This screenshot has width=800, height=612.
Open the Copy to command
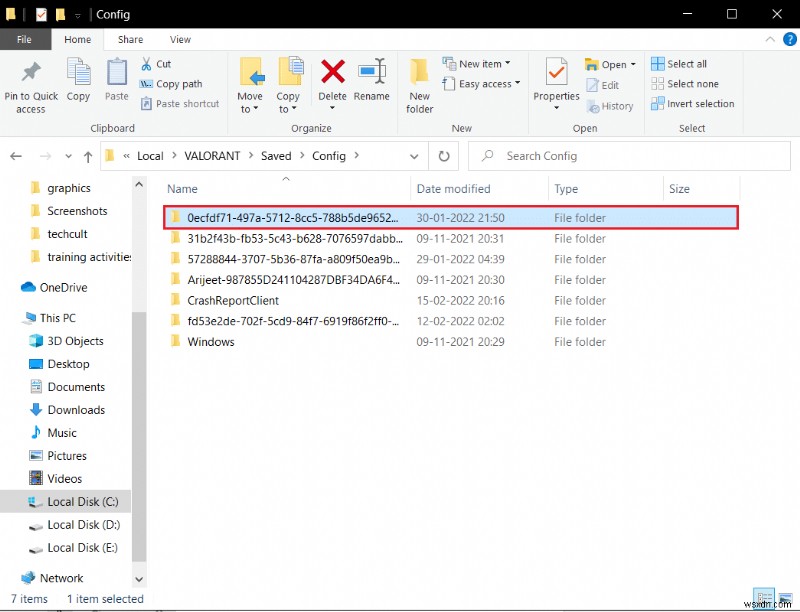[288, 86]
